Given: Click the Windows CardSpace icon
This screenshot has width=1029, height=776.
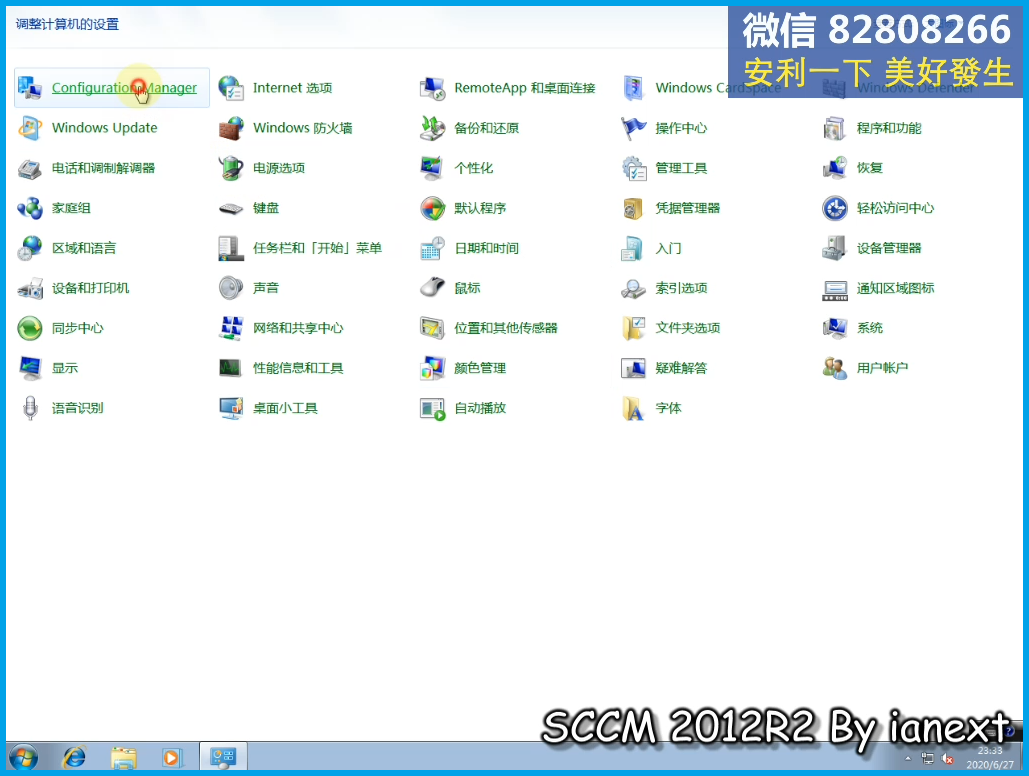Looking at the screenshot, I should 634,87.
